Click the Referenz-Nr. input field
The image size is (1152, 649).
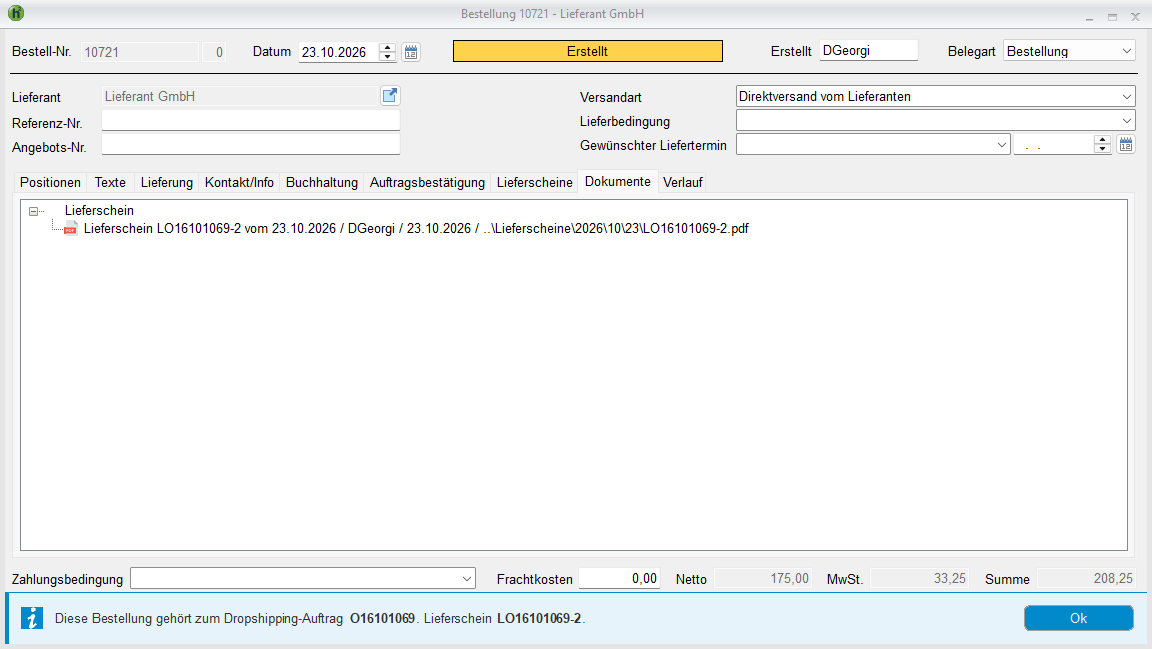(x=251, y=121)
